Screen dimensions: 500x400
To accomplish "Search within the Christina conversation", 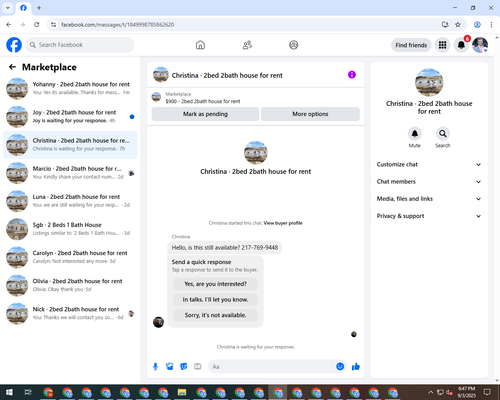I will coord(443,134).
